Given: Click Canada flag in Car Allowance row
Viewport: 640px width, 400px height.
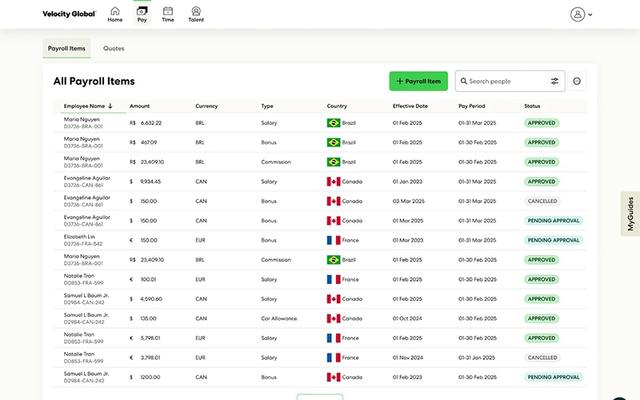Looking at the screenshot, I should click(x=333, y=318).
